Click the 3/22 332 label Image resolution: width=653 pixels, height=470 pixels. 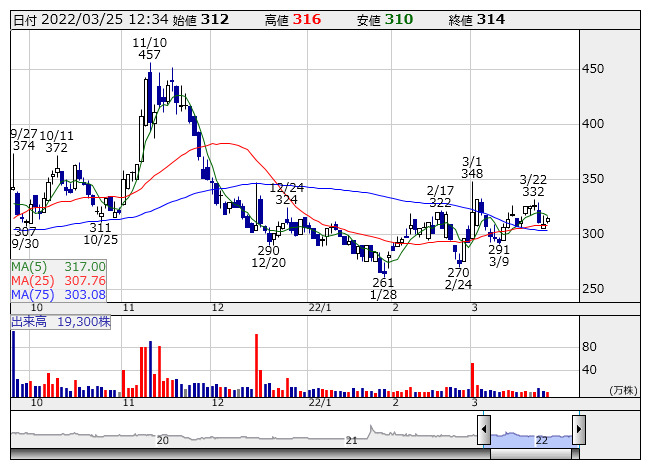(x=533, y=186)
